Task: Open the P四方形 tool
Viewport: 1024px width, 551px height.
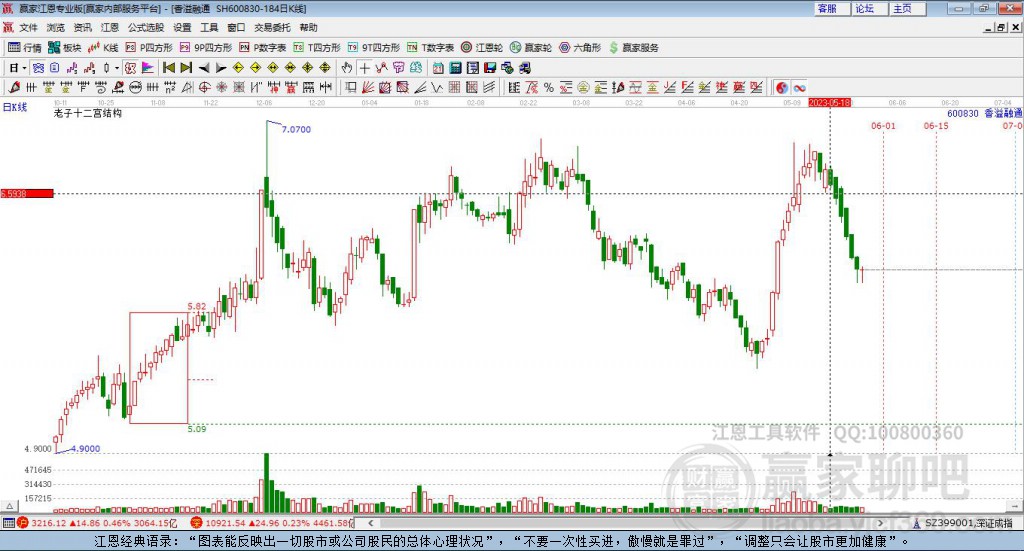Action: (149, 48)
